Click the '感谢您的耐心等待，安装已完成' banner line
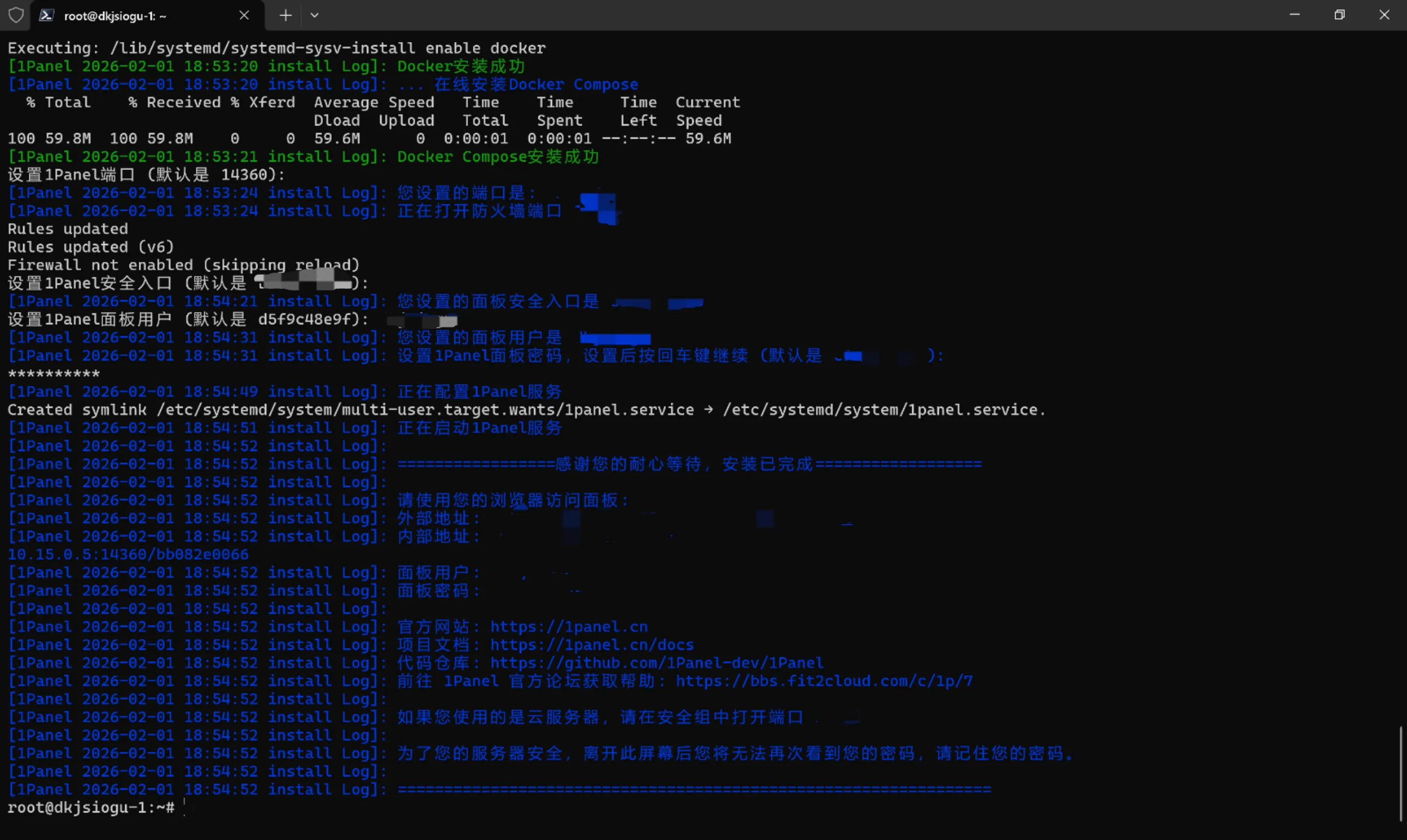Viewport: 1407px width, 840px height. pos(495,464)
